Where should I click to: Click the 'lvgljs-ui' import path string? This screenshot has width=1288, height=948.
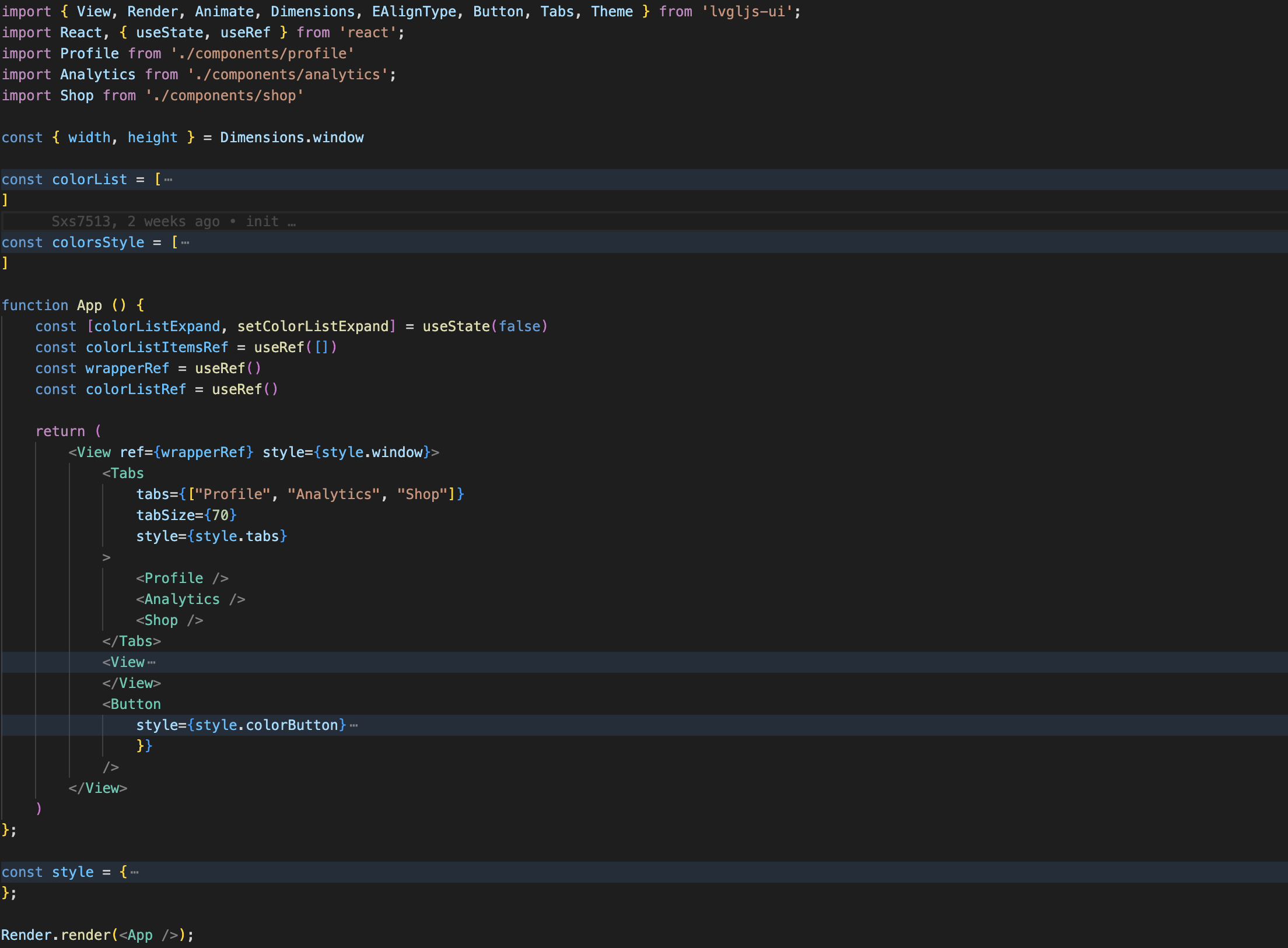pyautogui.click(x=747, y=12)
